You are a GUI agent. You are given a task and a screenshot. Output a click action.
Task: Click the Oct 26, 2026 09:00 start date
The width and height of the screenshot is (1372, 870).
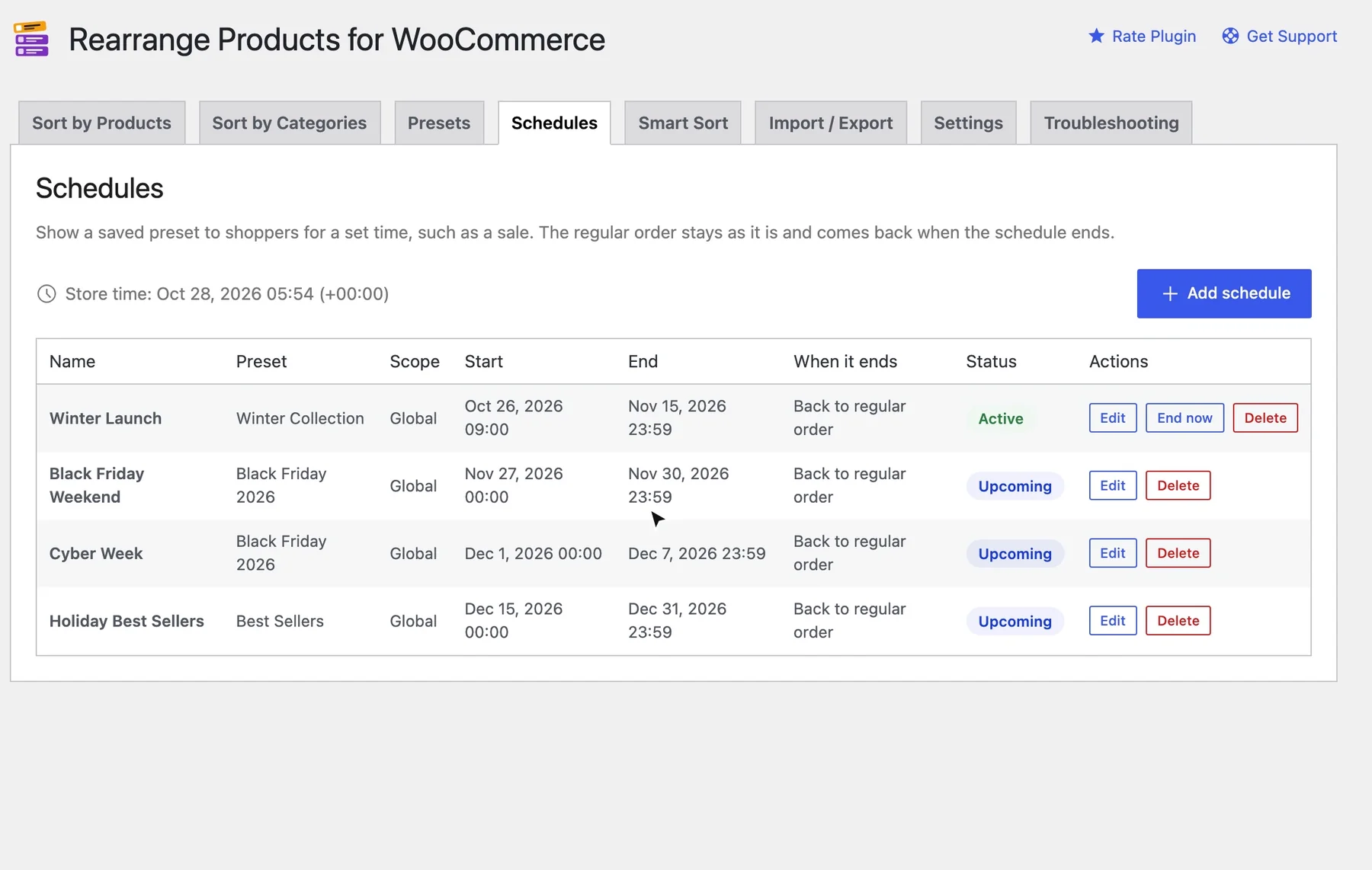tap(514, 417)
